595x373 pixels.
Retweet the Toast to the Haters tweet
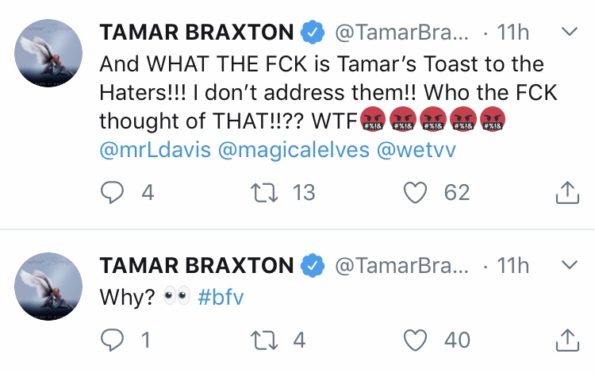264,193
